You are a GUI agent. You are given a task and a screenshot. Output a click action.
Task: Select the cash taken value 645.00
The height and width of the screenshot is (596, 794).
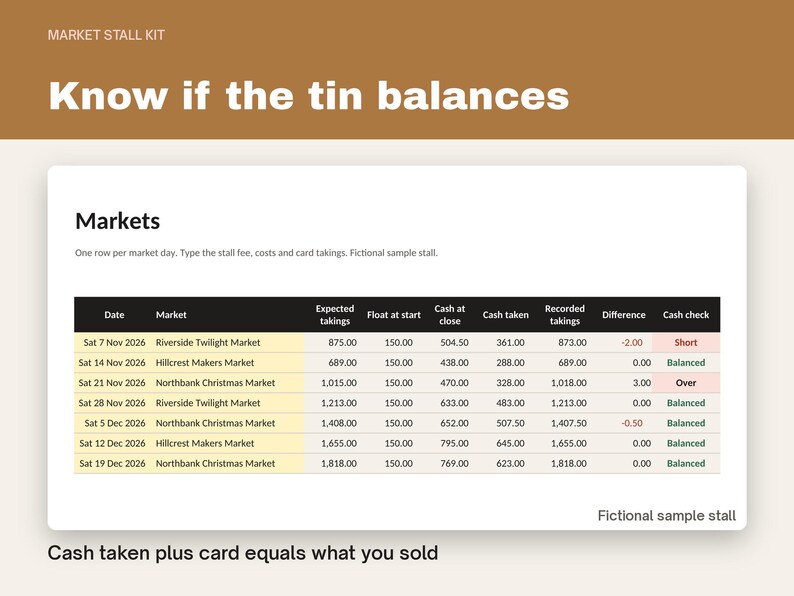[x=510, y=444]
